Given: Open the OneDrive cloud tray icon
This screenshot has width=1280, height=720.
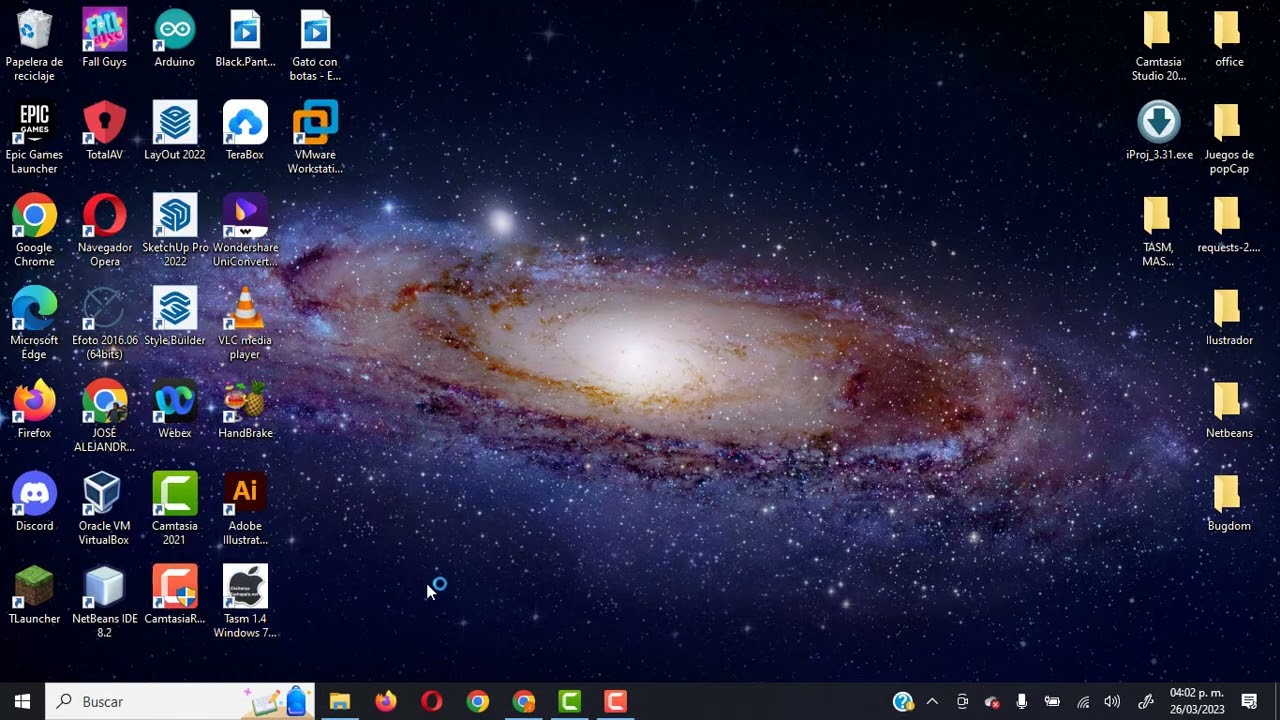Looking at the screenshot, I should coord(992,702).
